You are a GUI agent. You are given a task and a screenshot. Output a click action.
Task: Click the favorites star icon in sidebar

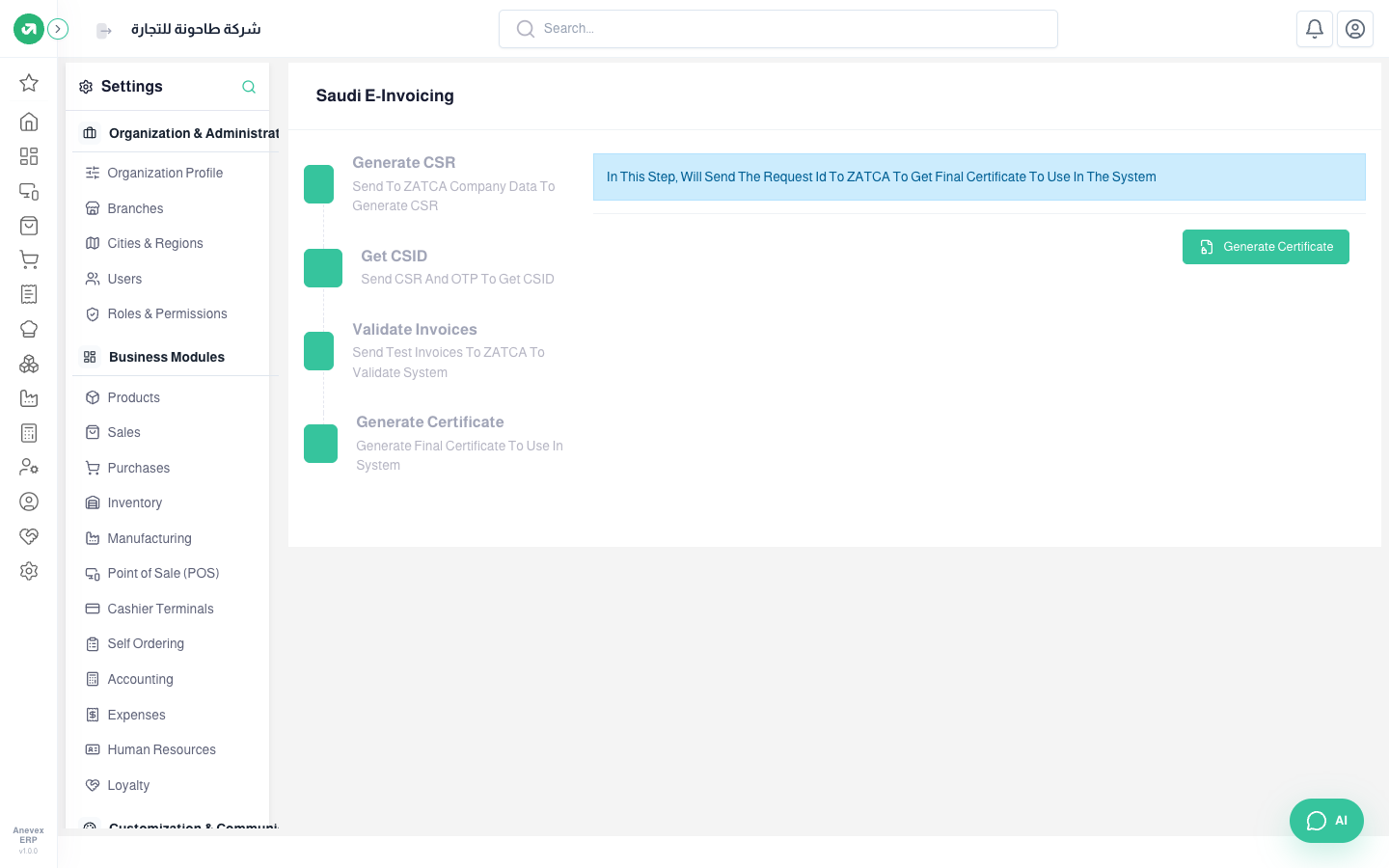tap(29, 83)
